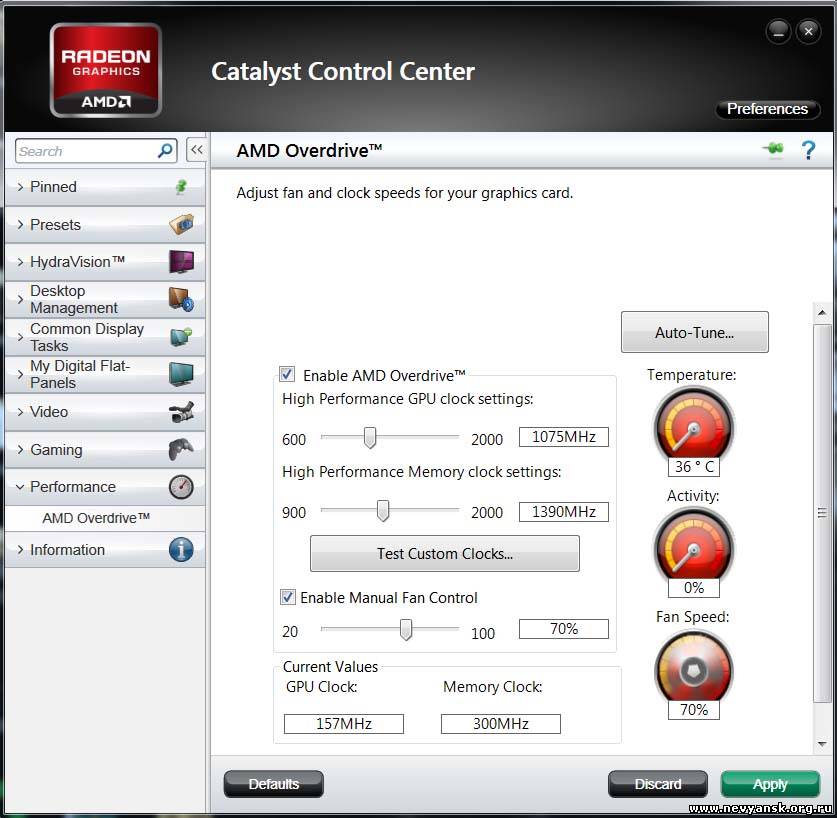Uncheck Enable Manual Fan Control
This screenshot has width=837, height=818.
coord(287,596)
